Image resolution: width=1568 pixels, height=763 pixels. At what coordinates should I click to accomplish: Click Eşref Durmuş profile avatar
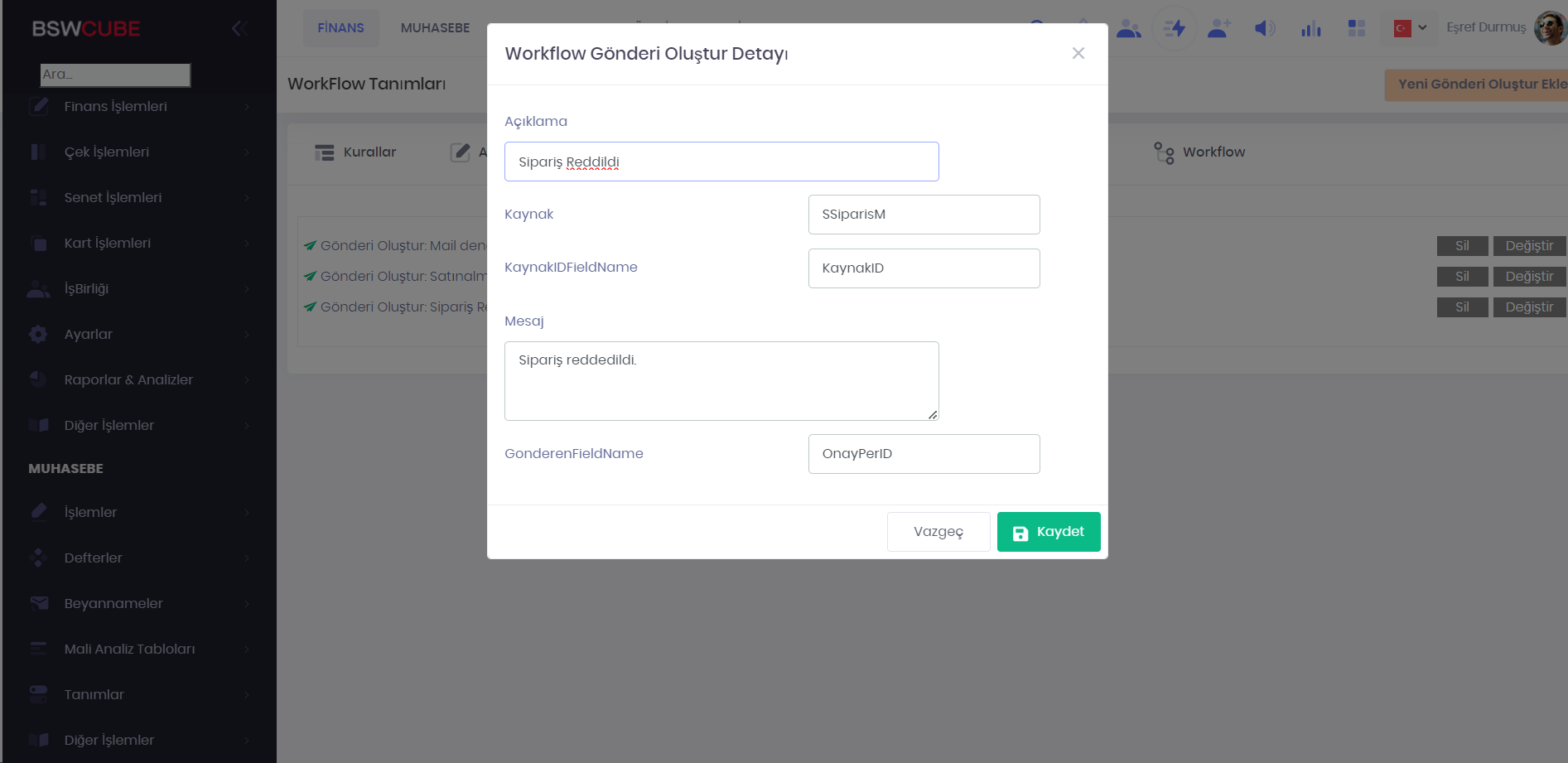tap(1549, 27)
